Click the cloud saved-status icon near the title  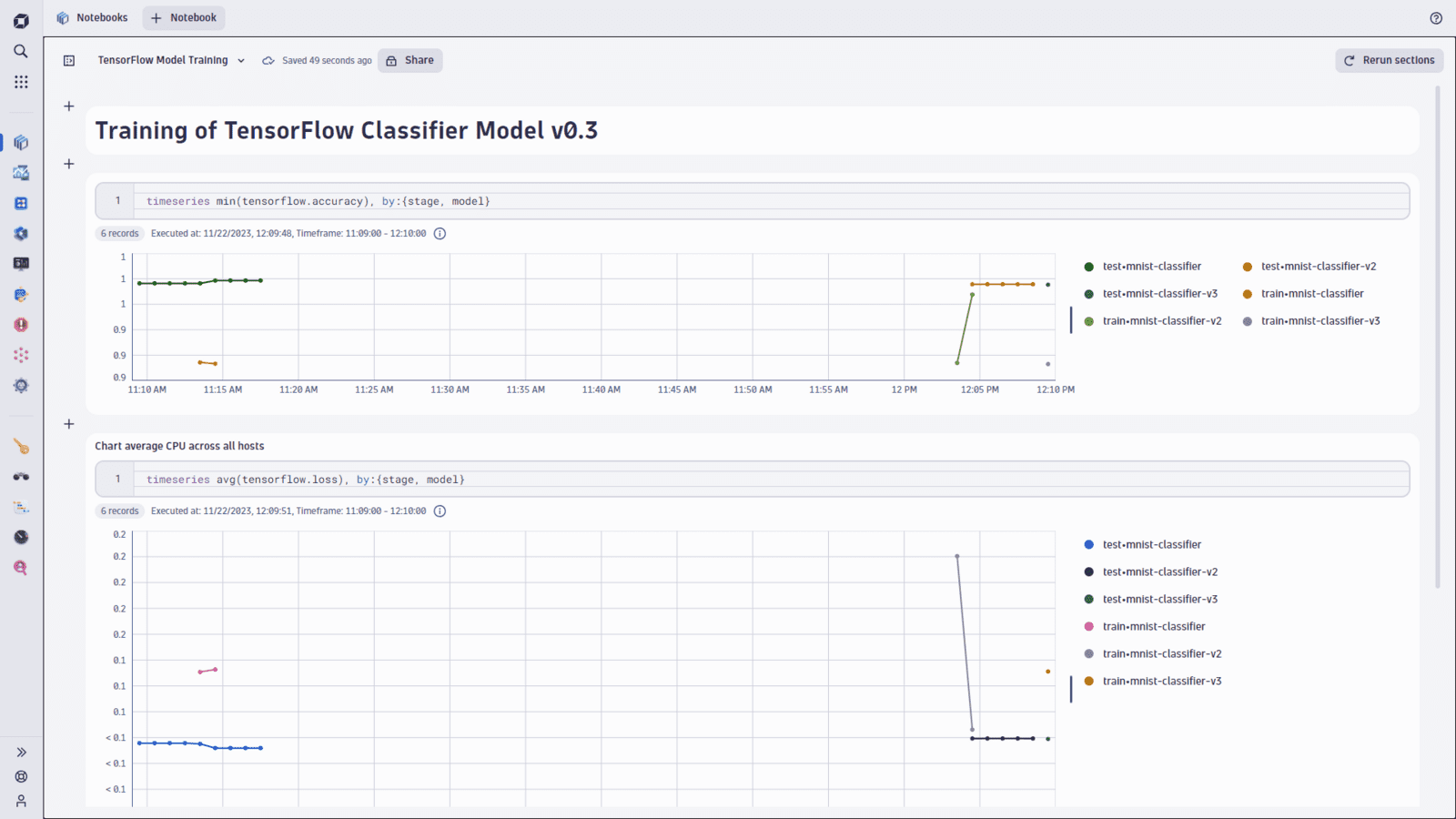tap(268, 60)
